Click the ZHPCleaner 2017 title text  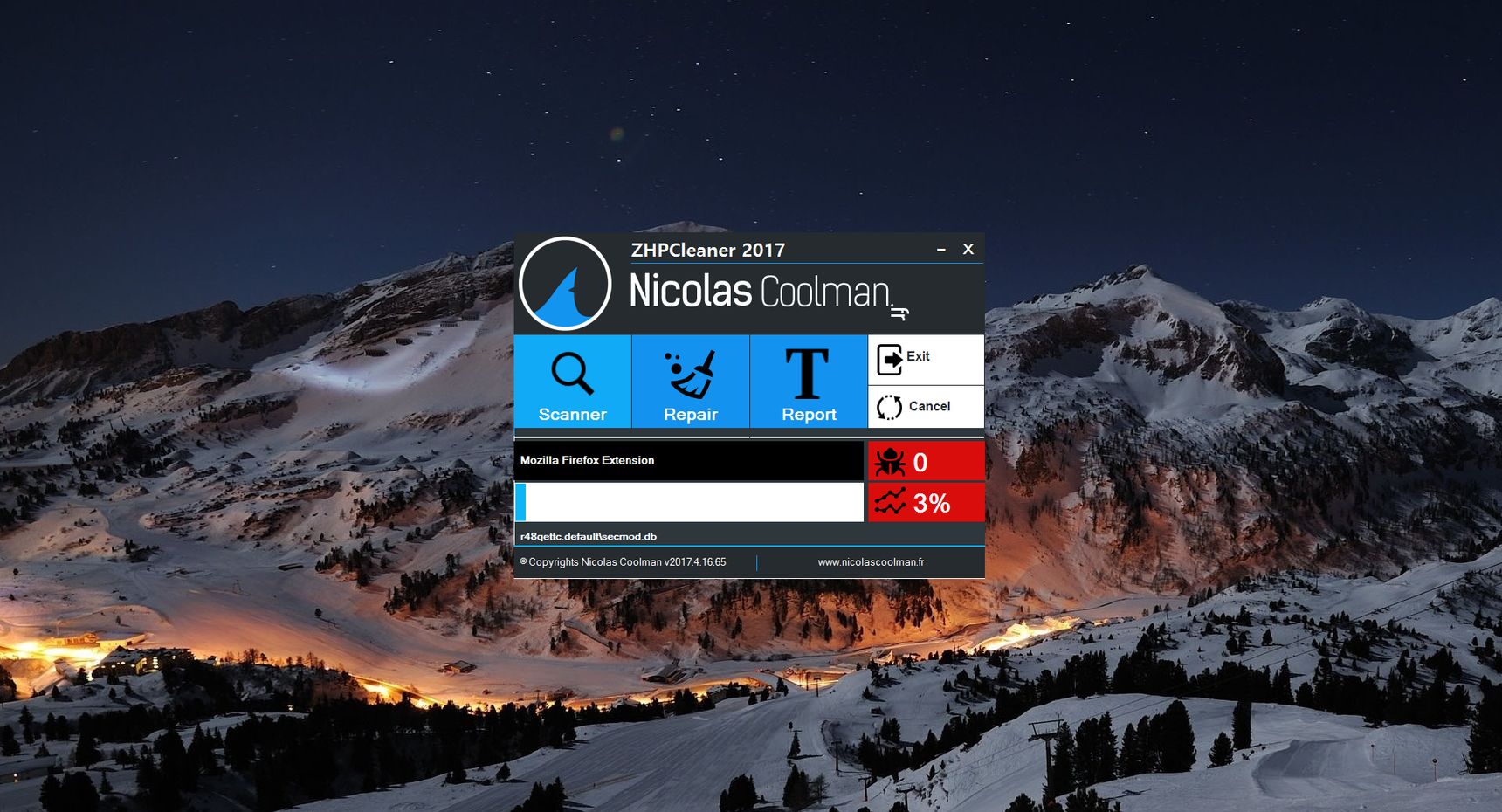click(708, 250)
